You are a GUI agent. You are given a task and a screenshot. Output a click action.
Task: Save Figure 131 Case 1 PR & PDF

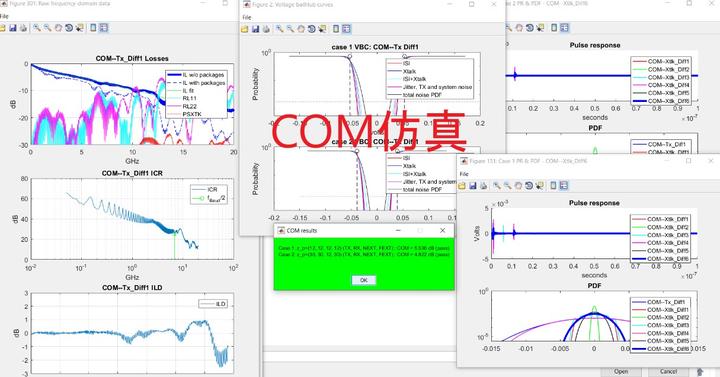(472, 186)
